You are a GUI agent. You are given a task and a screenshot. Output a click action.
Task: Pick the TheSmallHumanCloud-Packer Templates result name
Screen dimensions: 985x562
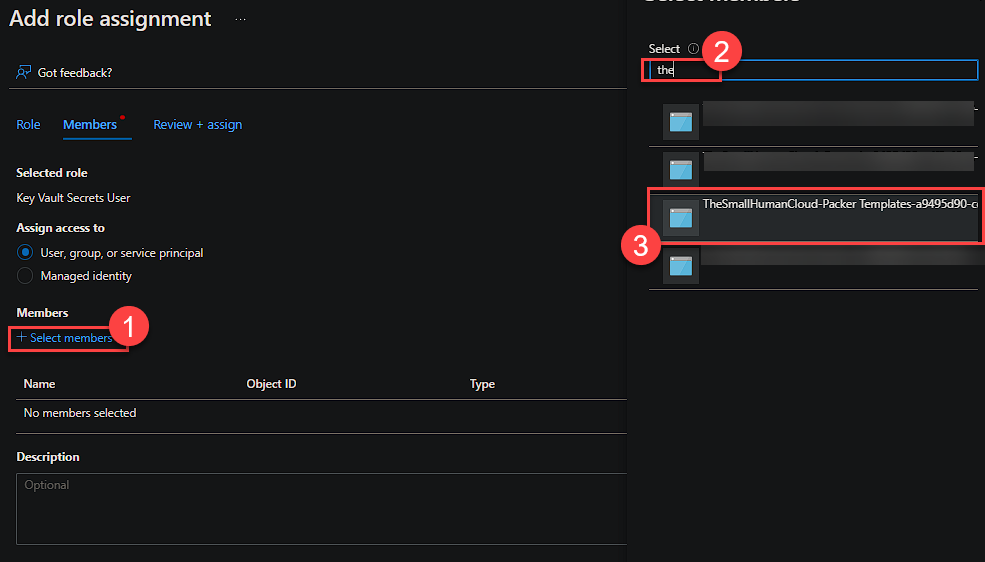tap(838, 204)
